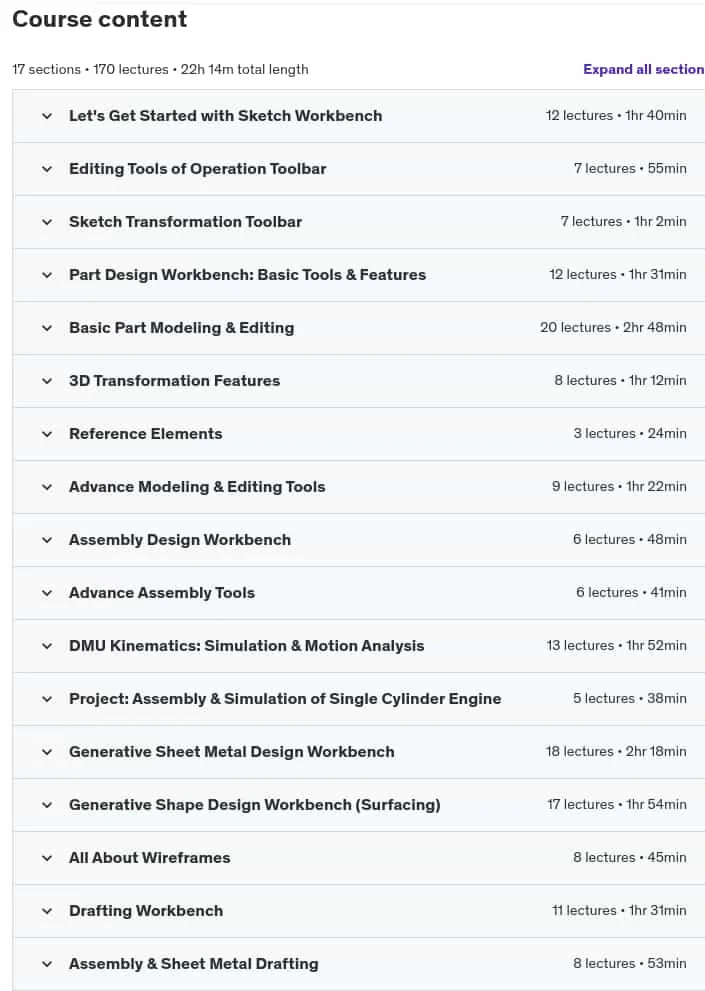Expand Editing Tools of Operation Toolbar chevron
Viewport: 705px width, 991px height.
coord(47,169)
